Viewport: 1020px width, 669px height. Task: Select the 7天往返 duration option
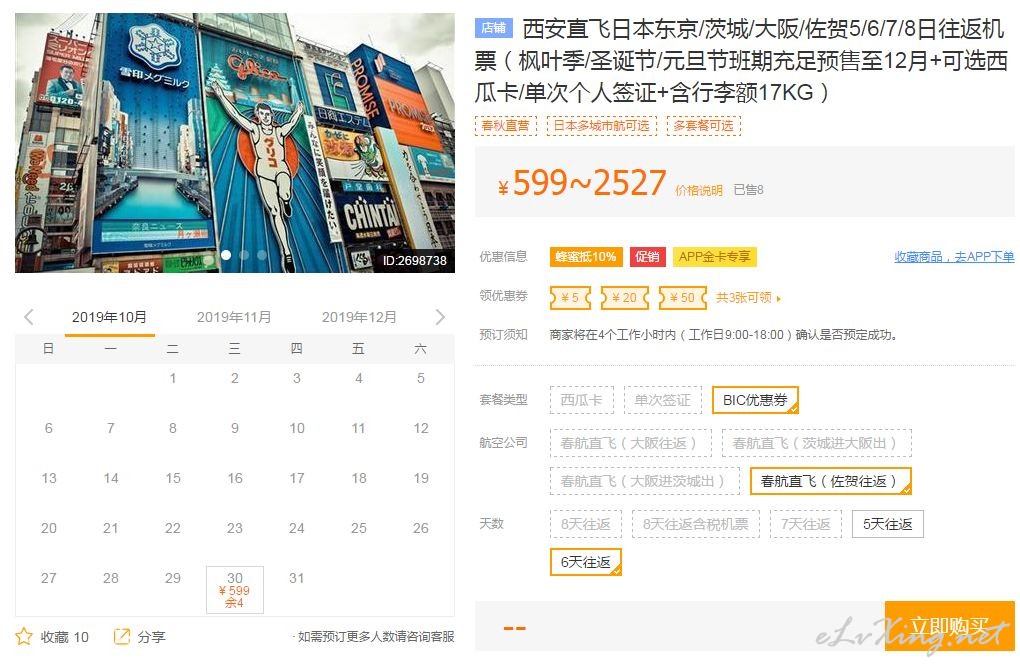(805, 524)
